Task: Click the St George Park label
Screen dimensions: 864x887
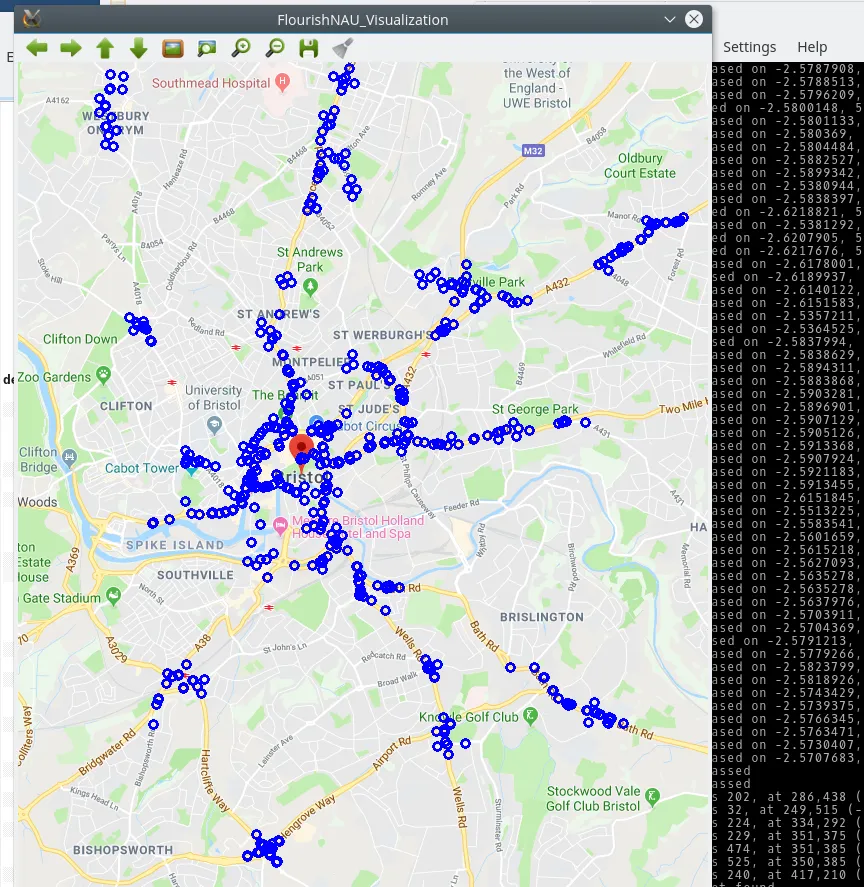Action: click(x=535, y=409)
